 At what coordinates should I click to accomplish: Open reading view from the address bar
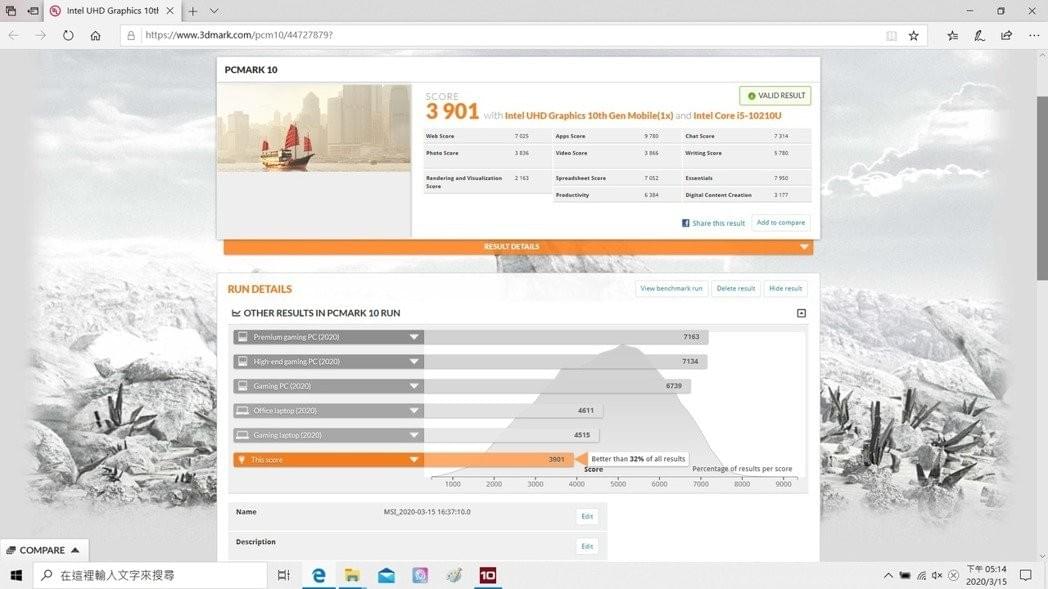click(x=891, y=35)
